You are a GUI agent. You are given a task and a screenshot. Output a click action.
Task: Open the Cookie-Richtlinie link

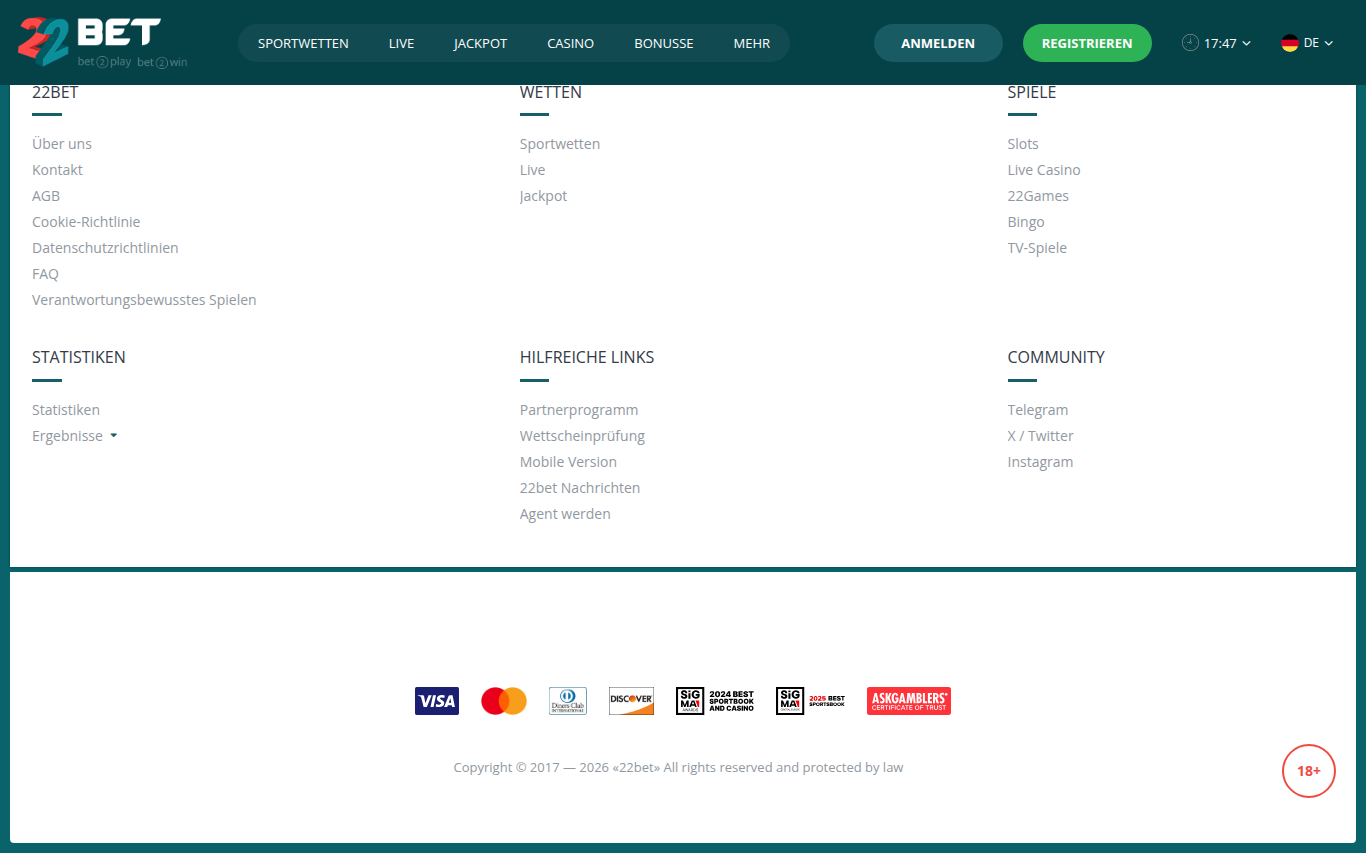click(x=86, y=222)
